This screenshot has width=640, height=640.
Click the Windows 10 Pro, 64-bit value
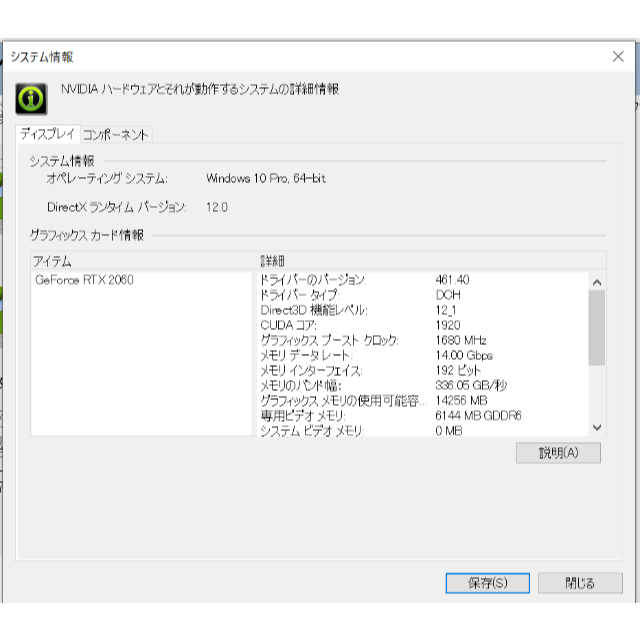point(266,178)
